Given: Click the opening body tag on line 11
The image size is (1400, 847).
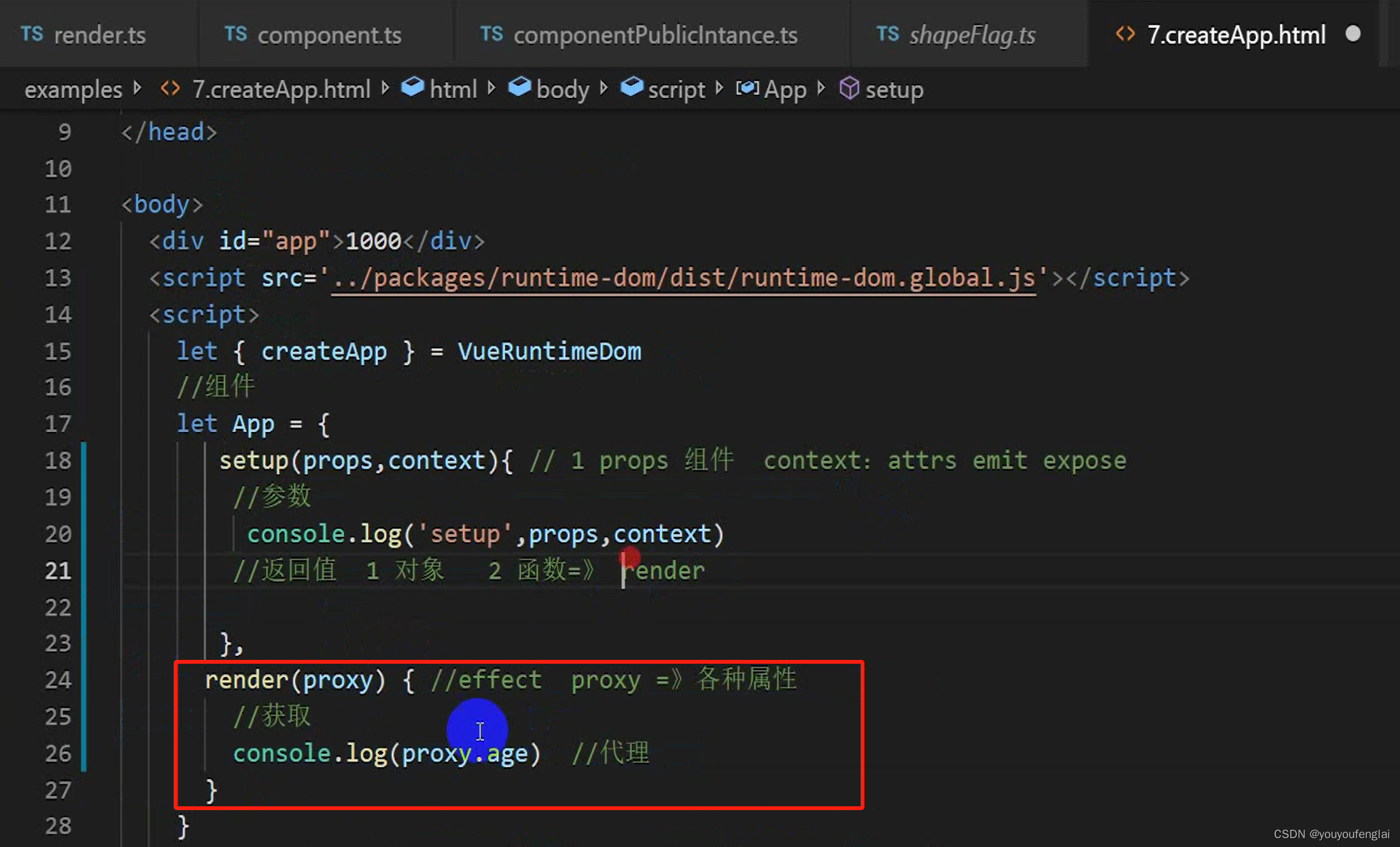Looking at the screenshot, I should [x=162, y=205].
